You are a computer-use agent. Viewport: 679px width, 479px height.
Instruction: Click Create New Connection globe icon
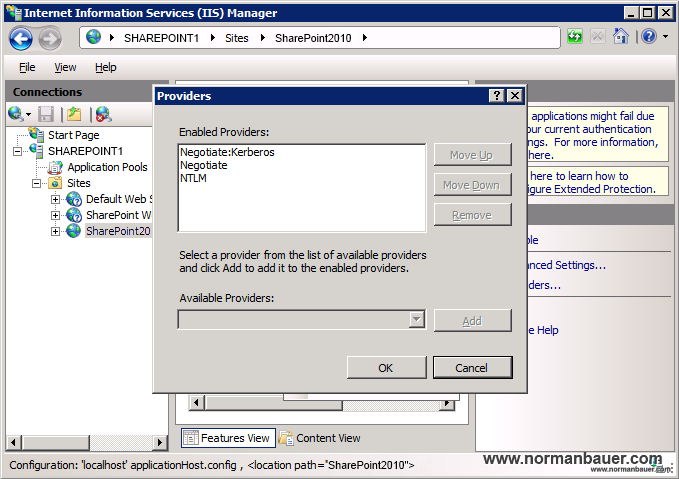click(16, 114)
